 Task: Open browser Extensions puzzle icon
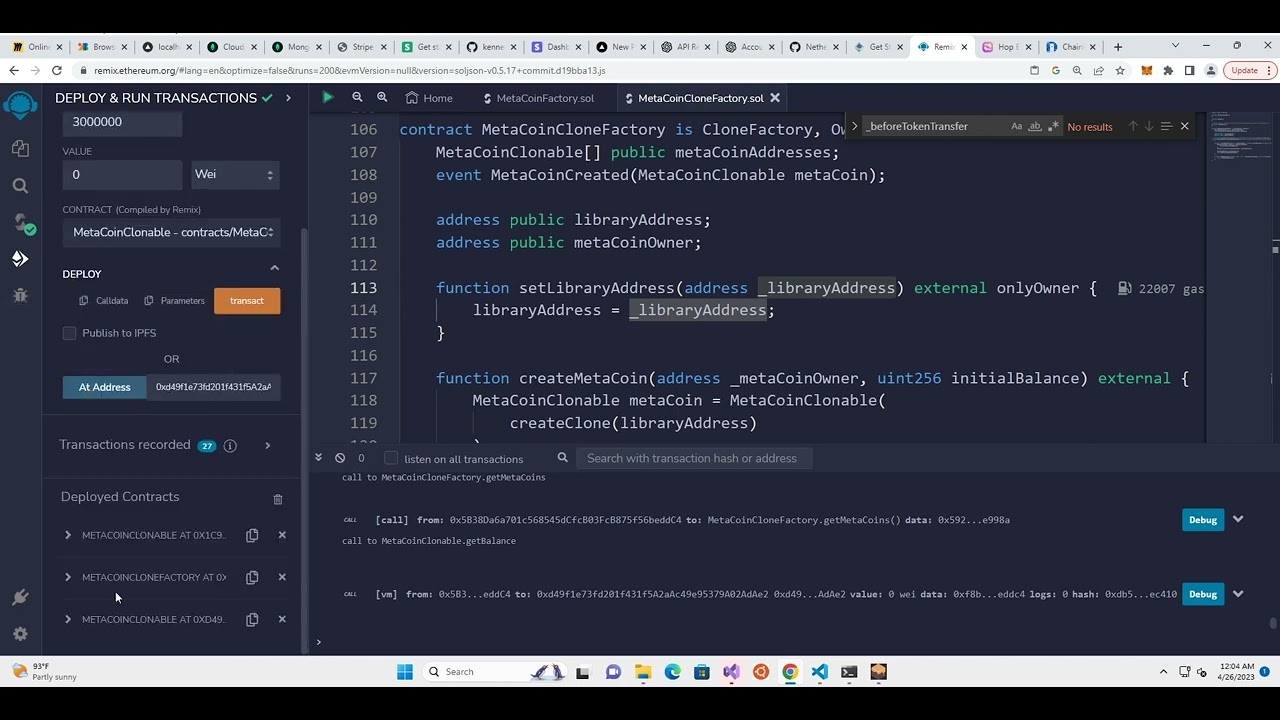point(1168,71)
